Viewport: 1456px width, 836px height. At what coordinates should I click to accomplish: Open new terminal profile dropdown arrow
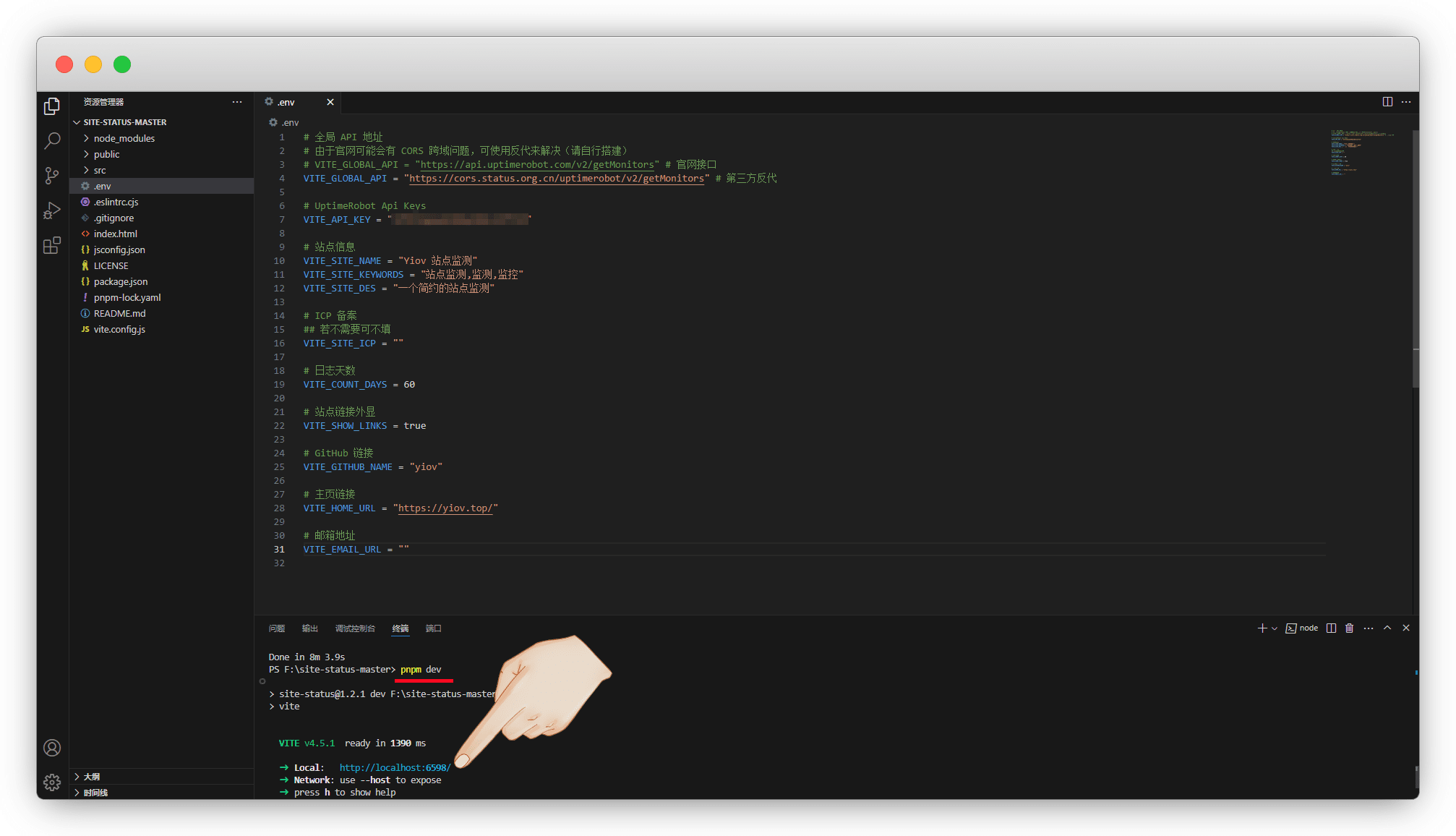coord(1275,629)
